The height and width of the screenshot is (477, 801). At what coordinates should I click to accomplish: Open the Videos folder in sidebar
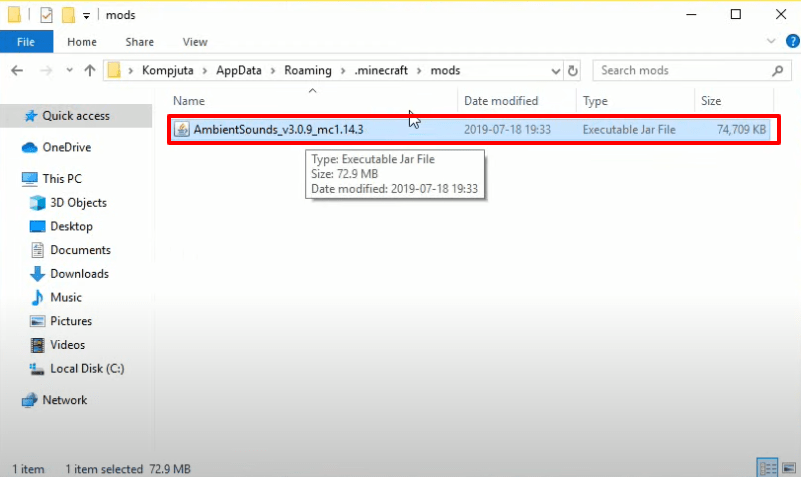coord(67,345)
